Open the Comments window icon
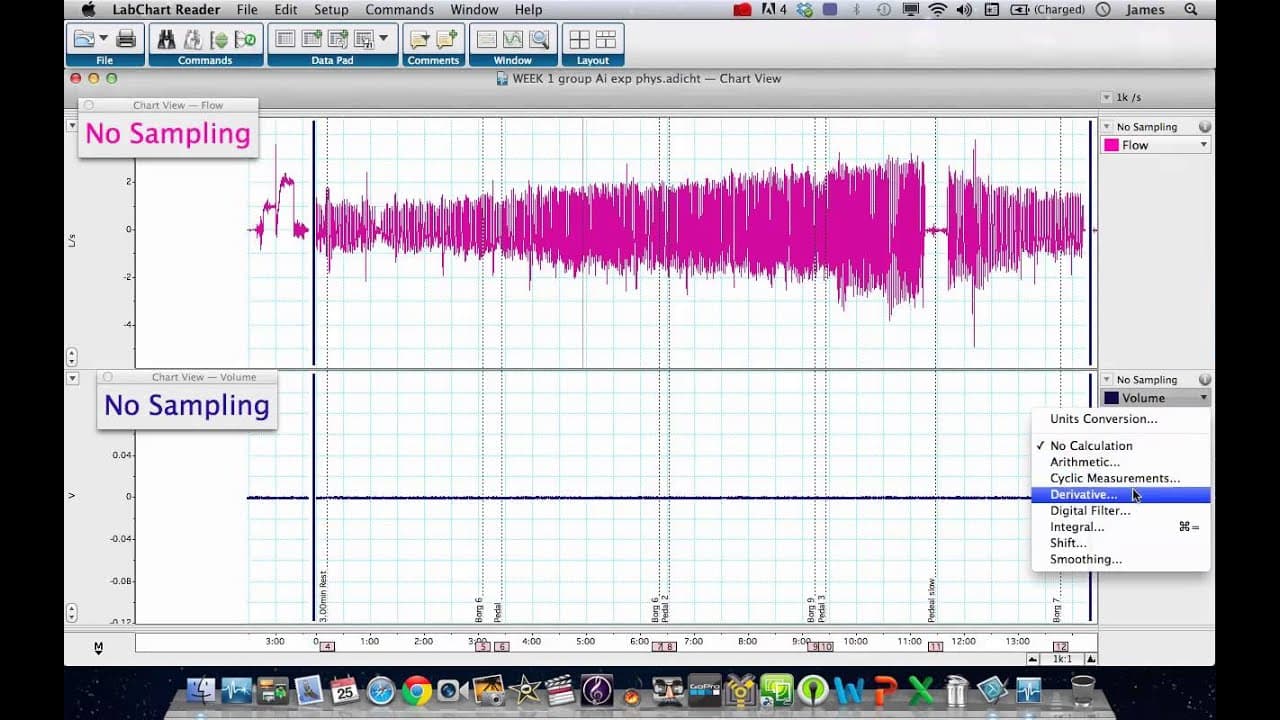Viewport: 1280px width, 720px height. pos(420,39)
